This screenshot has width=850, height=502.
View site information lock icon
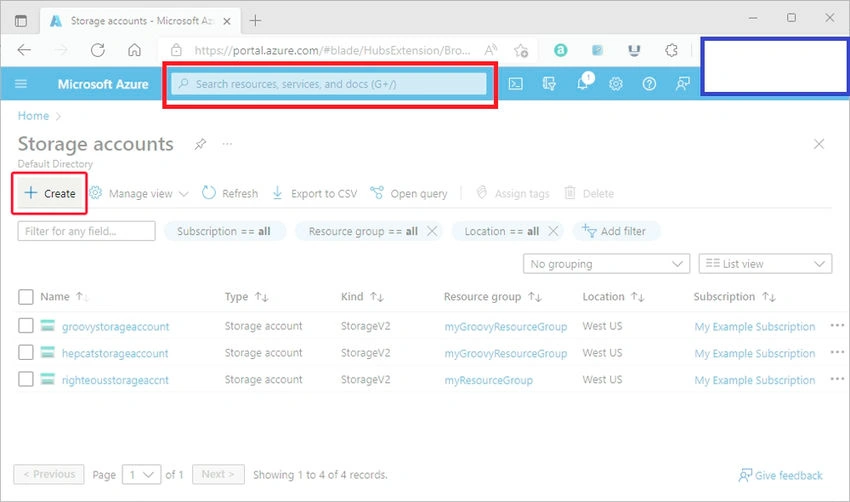[176, 50]
